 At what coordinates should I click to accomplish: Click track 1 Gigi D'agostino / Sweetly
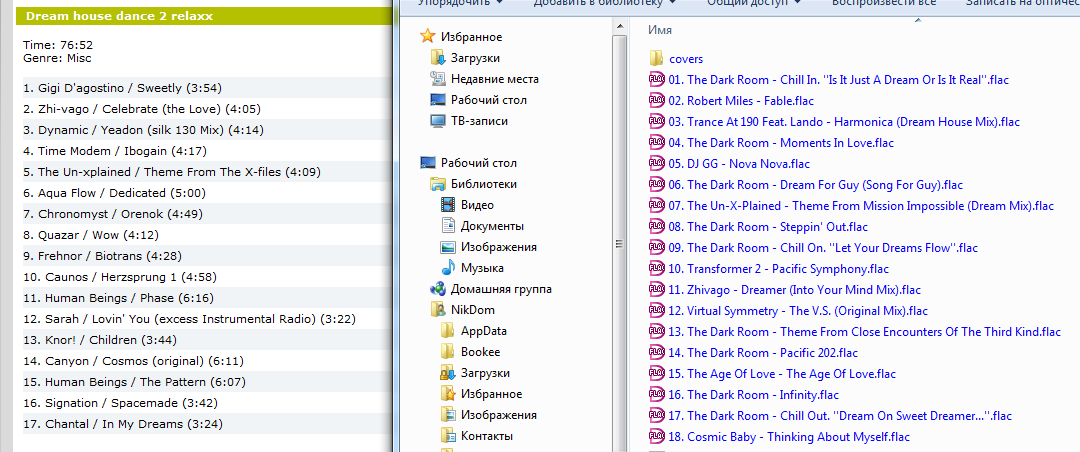coord(123,88)
